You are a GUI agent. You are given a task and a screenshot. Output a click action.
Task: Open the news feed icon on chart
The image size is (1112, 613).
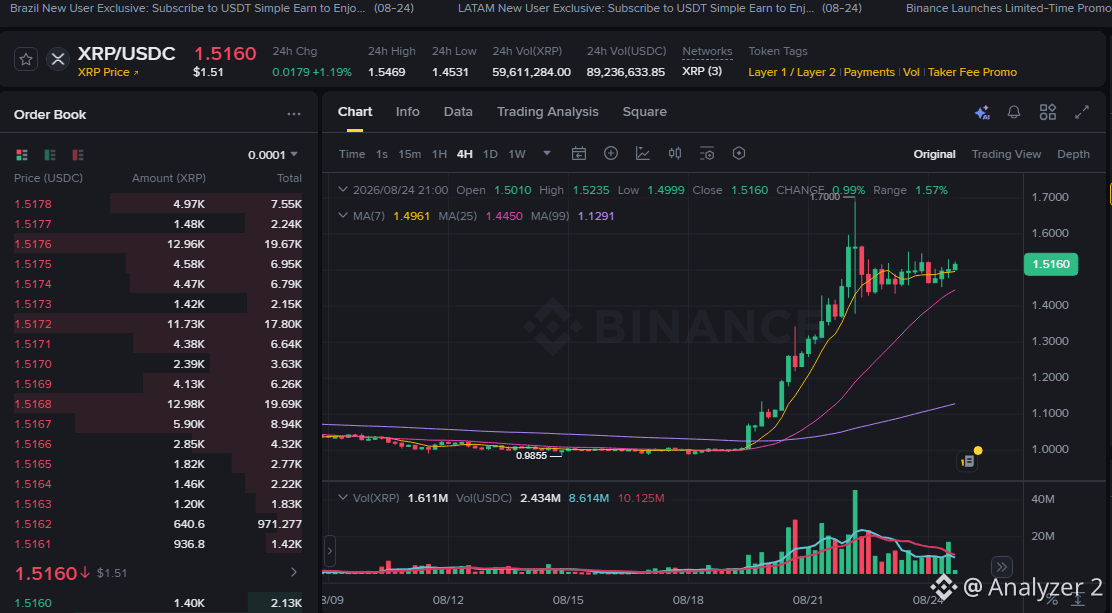[x=968, y=461]
